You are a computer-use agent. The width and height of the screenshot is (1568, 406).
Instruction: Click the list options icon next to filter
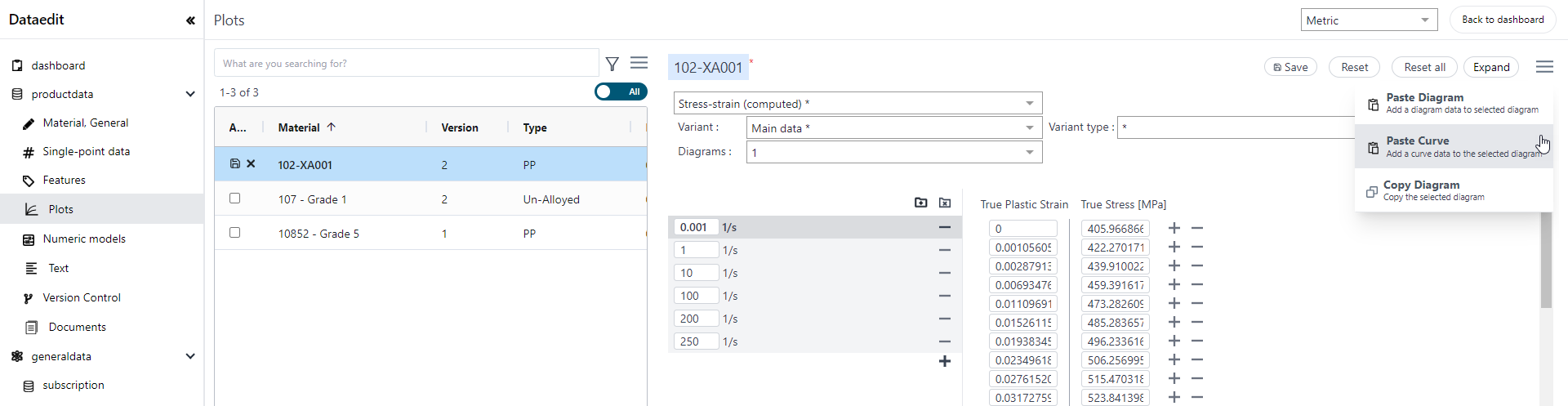[x=639, y=63]
